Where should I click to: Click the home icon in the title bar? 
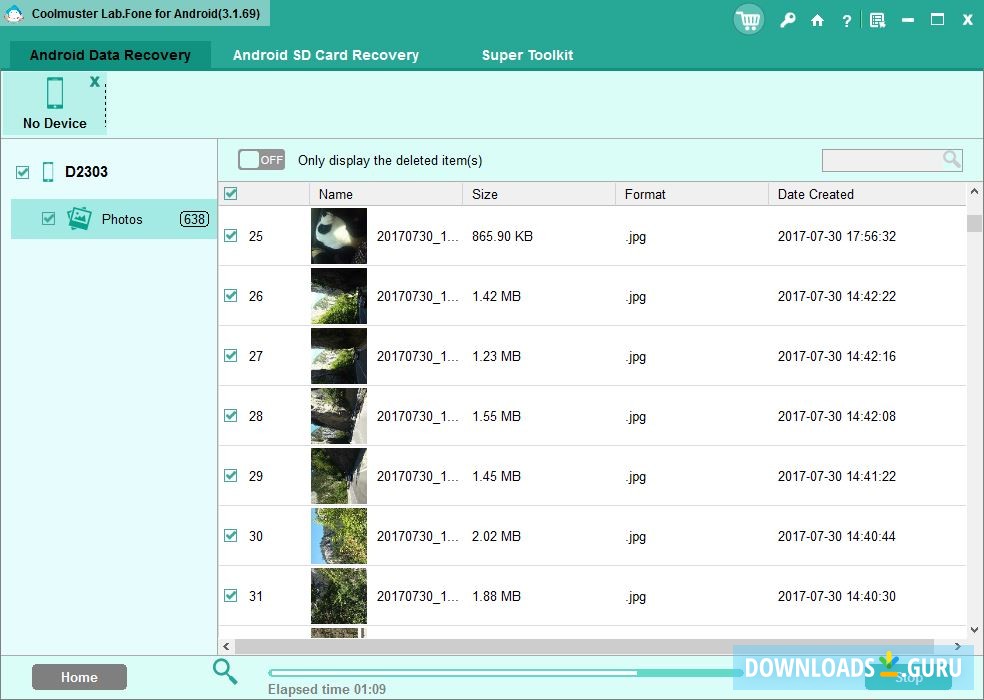coord(817,20)
